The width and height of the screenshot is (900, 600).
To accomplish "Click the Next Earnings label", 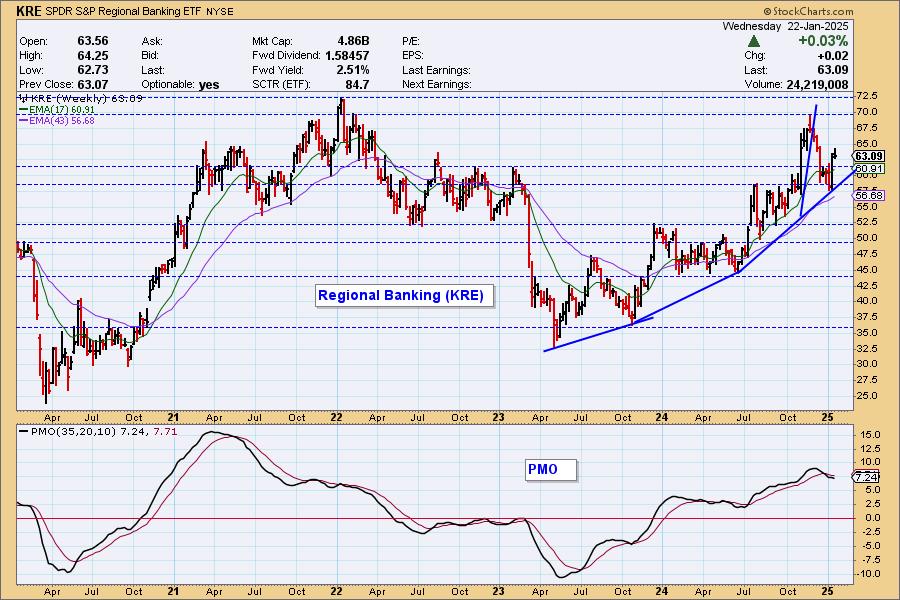I will coord(437,84).
